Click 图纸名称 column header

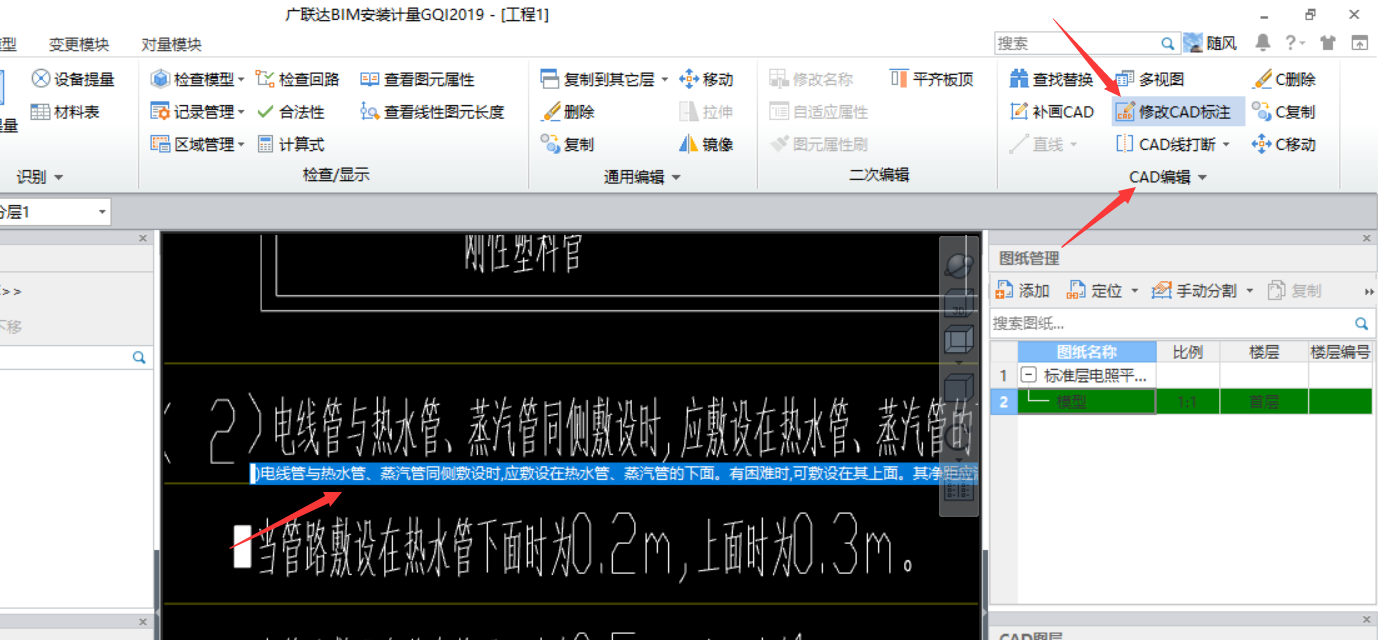pyautogui.click(x=1087, y=352)
